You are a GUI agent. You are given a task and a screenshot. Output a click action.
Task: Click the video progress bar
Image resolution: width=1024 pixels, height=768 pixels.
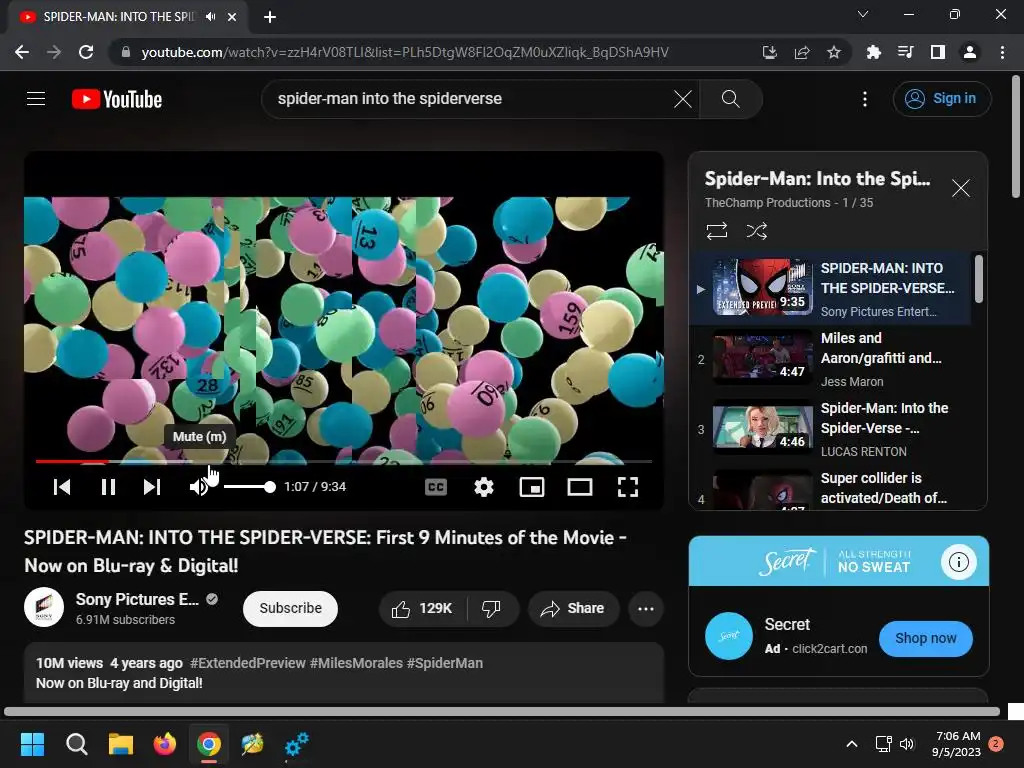[x=344, y=461]
